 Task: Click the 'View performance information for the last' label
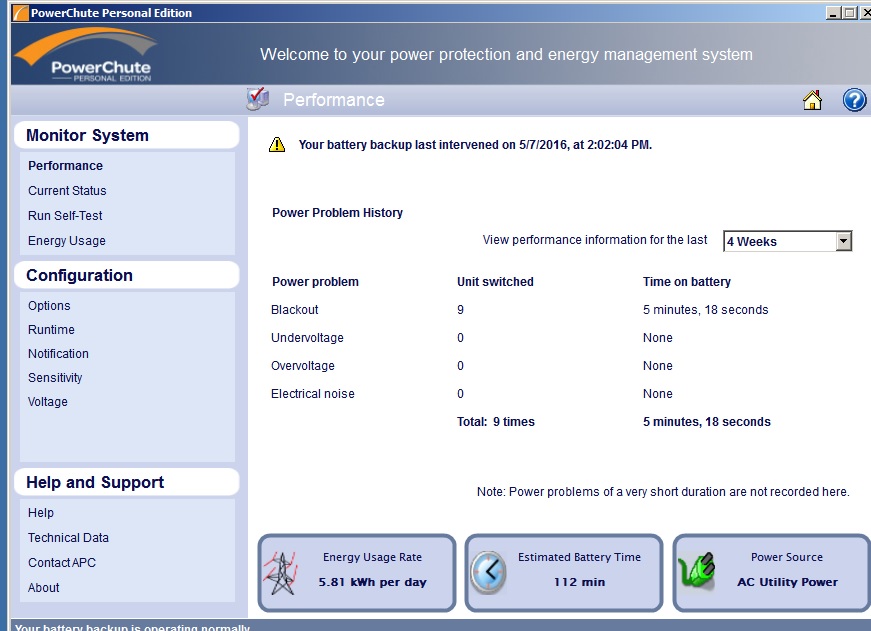[594, 240]
